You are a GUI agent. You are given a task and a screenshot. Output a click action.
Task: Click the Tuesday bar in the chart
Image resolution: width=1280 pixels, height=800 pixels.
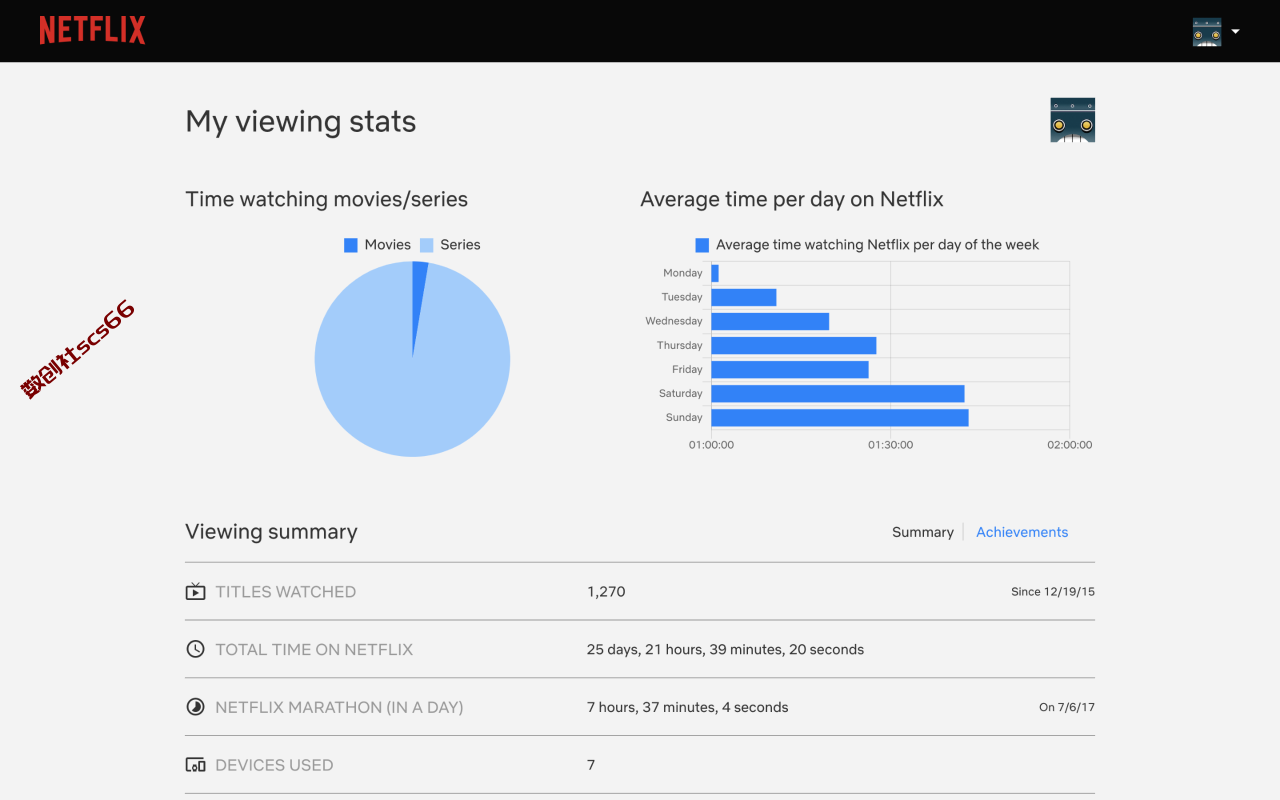[x=744, y=297]
